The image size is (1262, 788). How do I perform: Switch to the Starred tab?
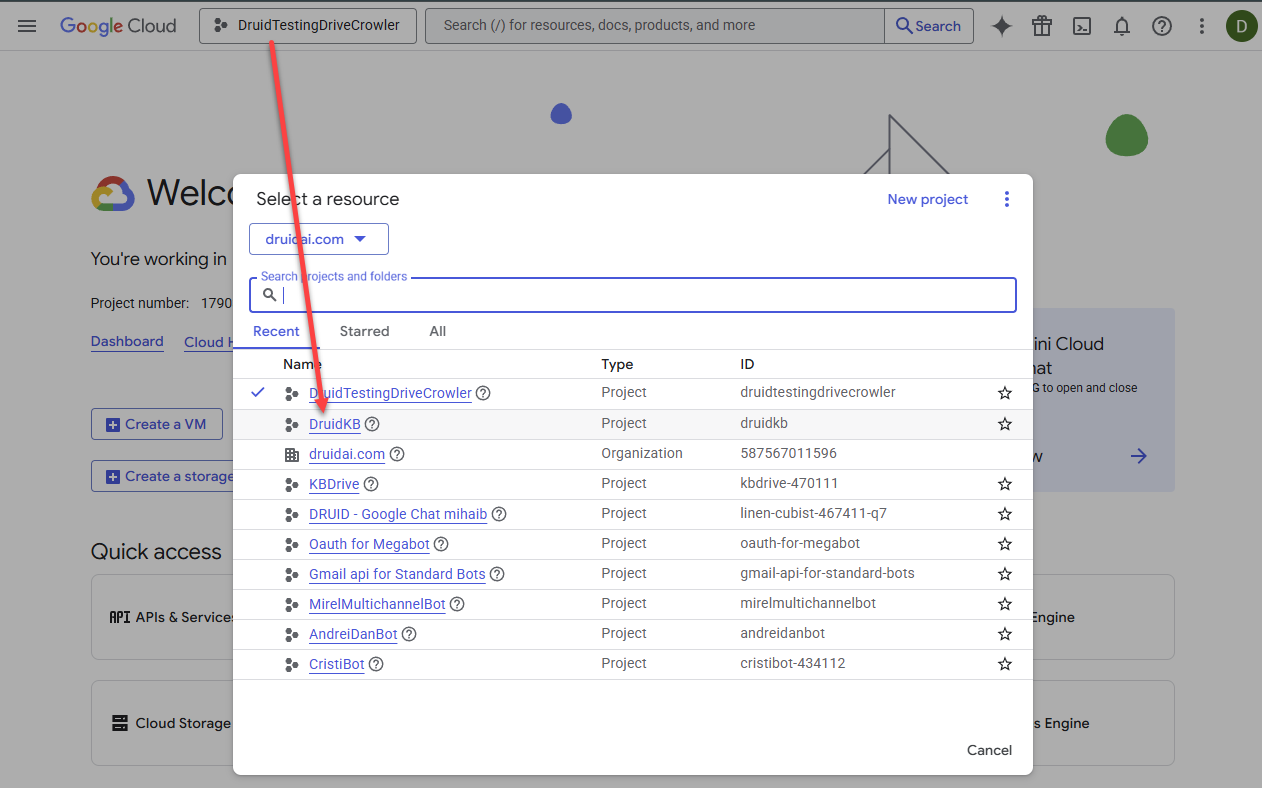point(364,331)
